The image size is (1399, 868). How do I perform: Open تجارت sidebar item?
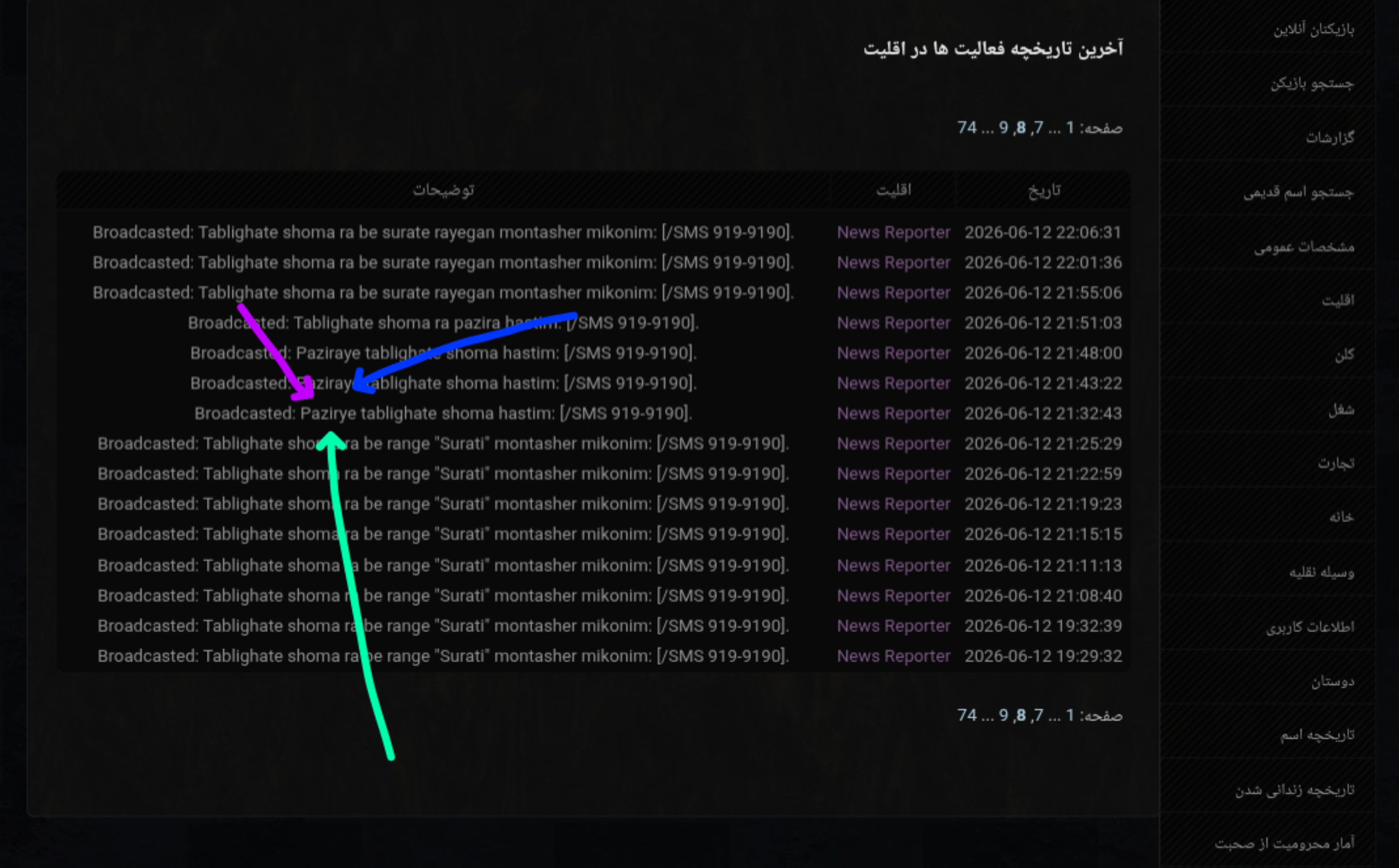pyautogui.click(x=1335, y=463)
